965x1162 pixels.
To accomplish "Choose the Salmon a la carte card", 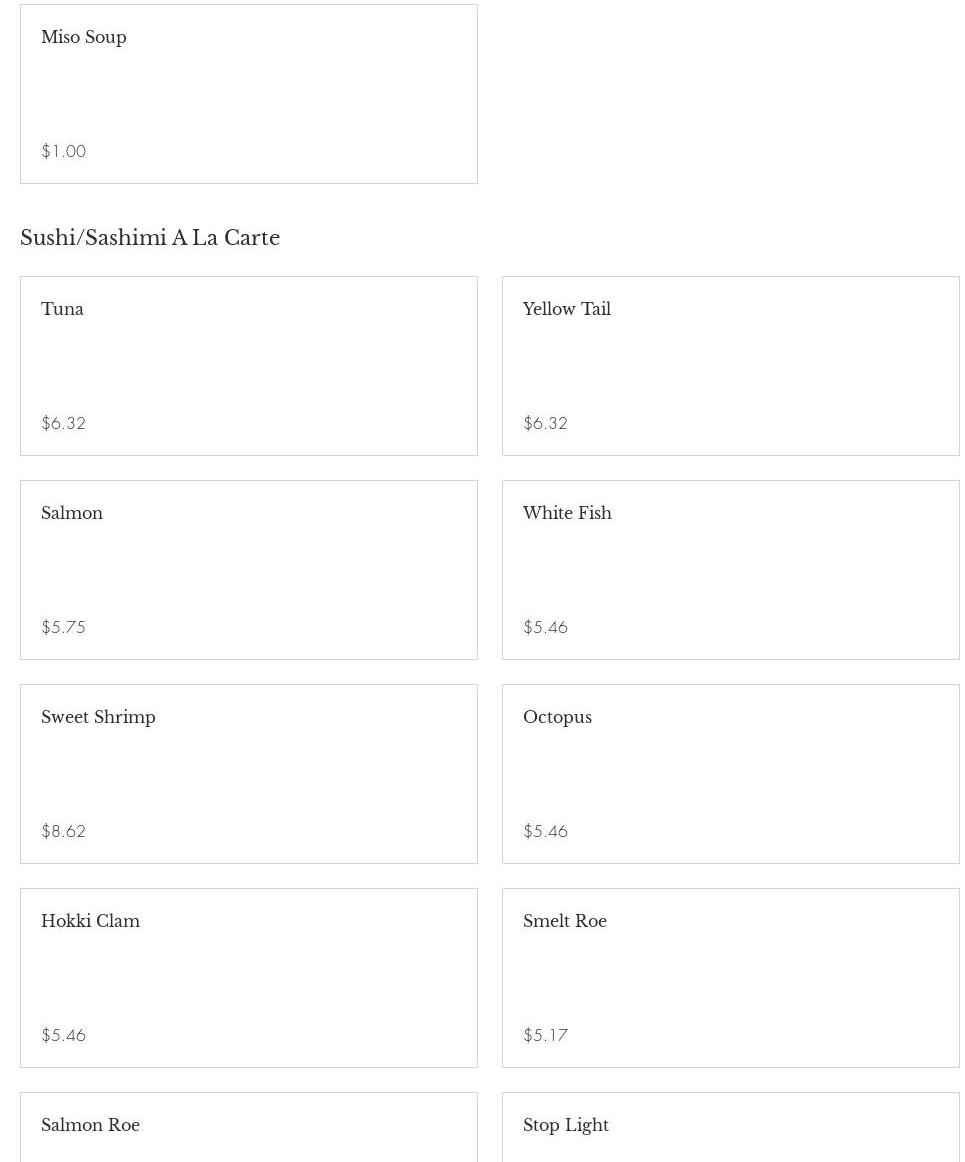I will (248, 570).
